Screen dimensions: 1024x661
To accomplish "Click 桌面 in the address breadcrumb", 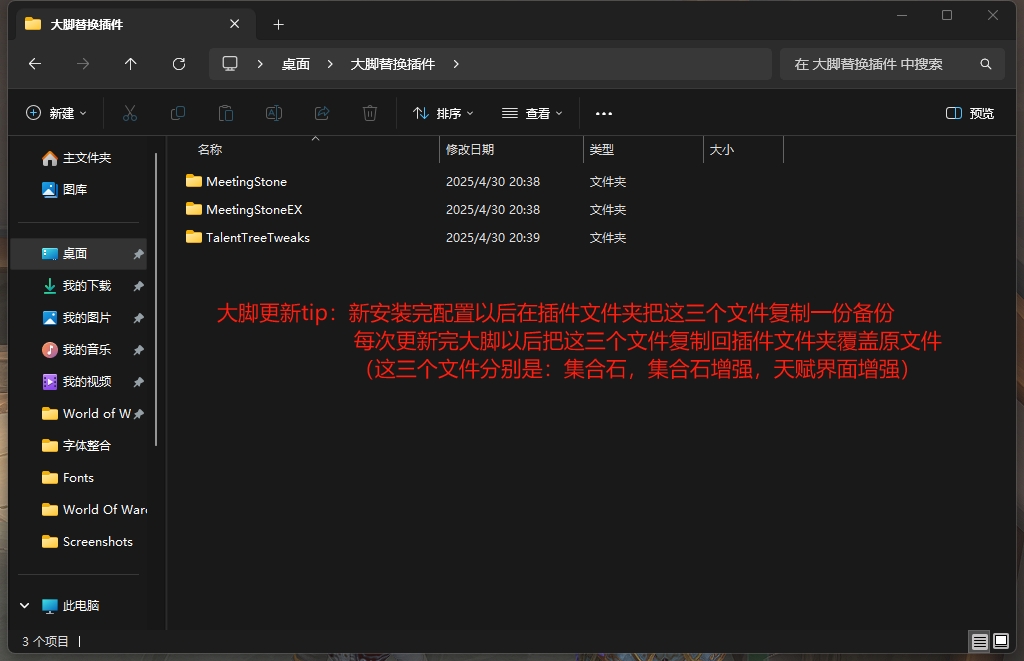I will pos(295,64).
